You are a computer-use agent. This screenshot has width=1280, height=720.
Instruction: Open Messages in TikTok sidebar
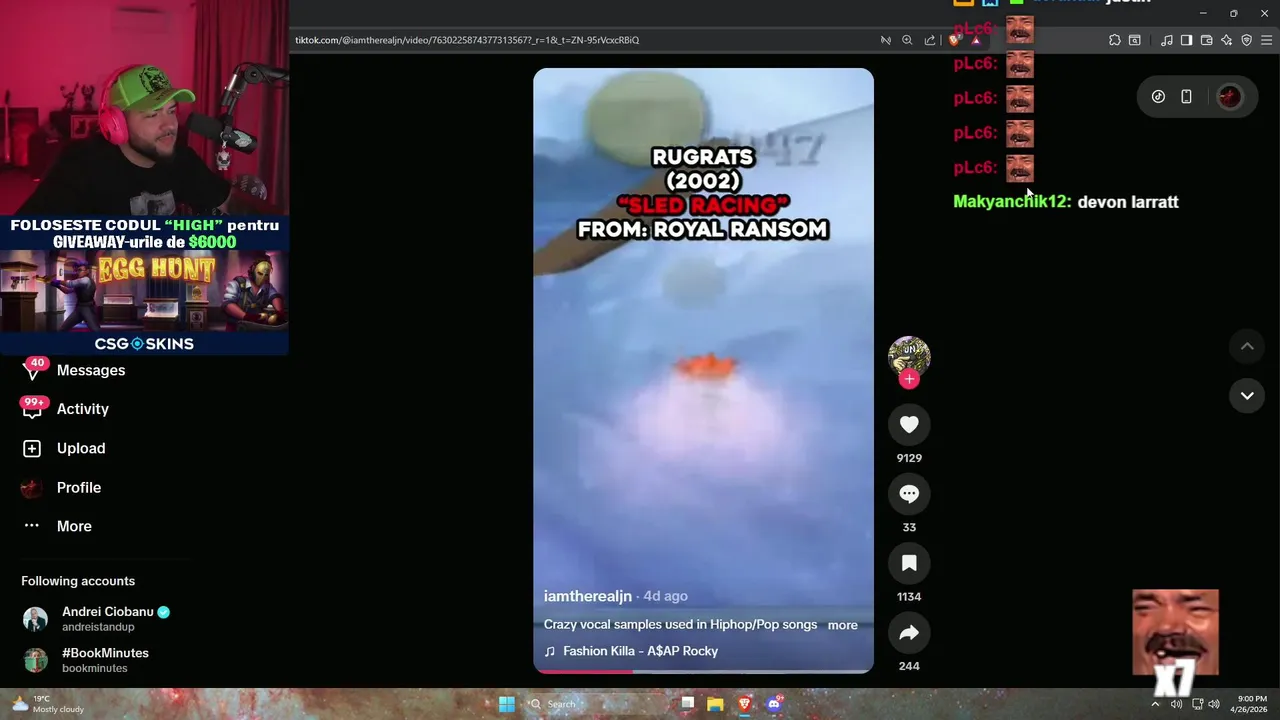(x=90, y=370)
